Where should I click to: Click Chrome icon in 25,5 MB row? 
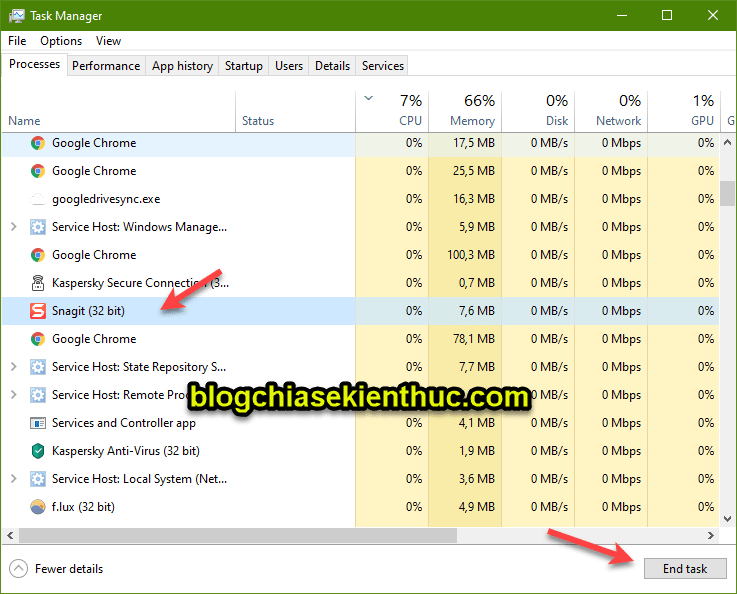pyautogui.click(x=38, y=171)
